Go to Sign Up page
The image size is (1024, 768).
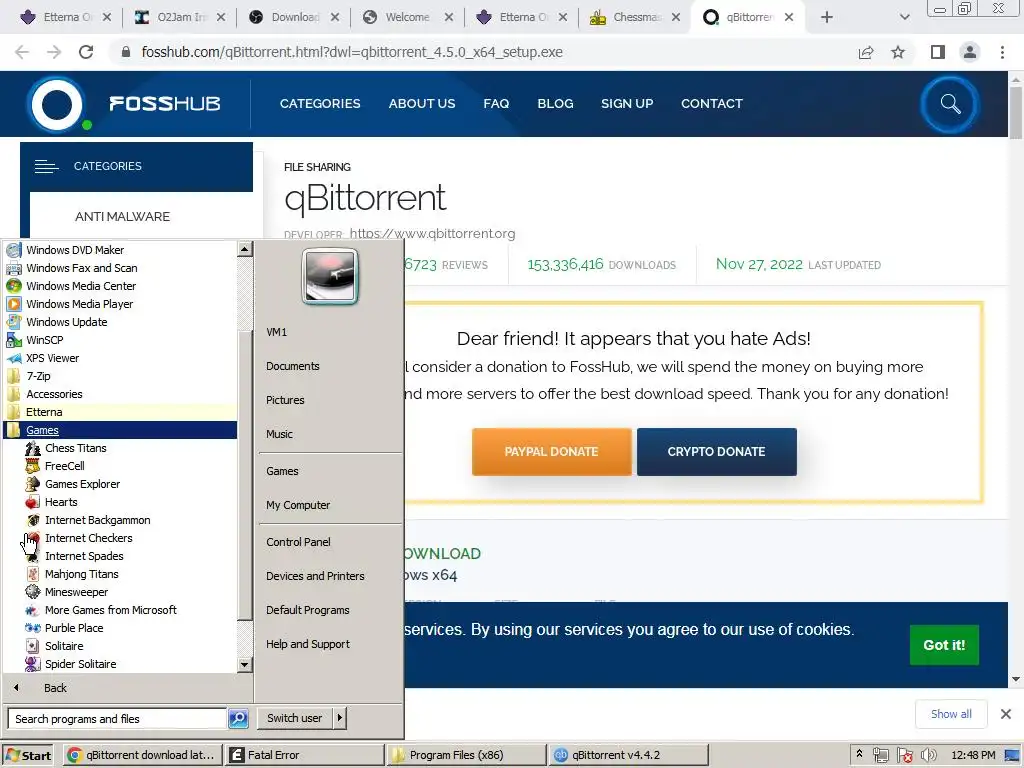click(627, 104)
